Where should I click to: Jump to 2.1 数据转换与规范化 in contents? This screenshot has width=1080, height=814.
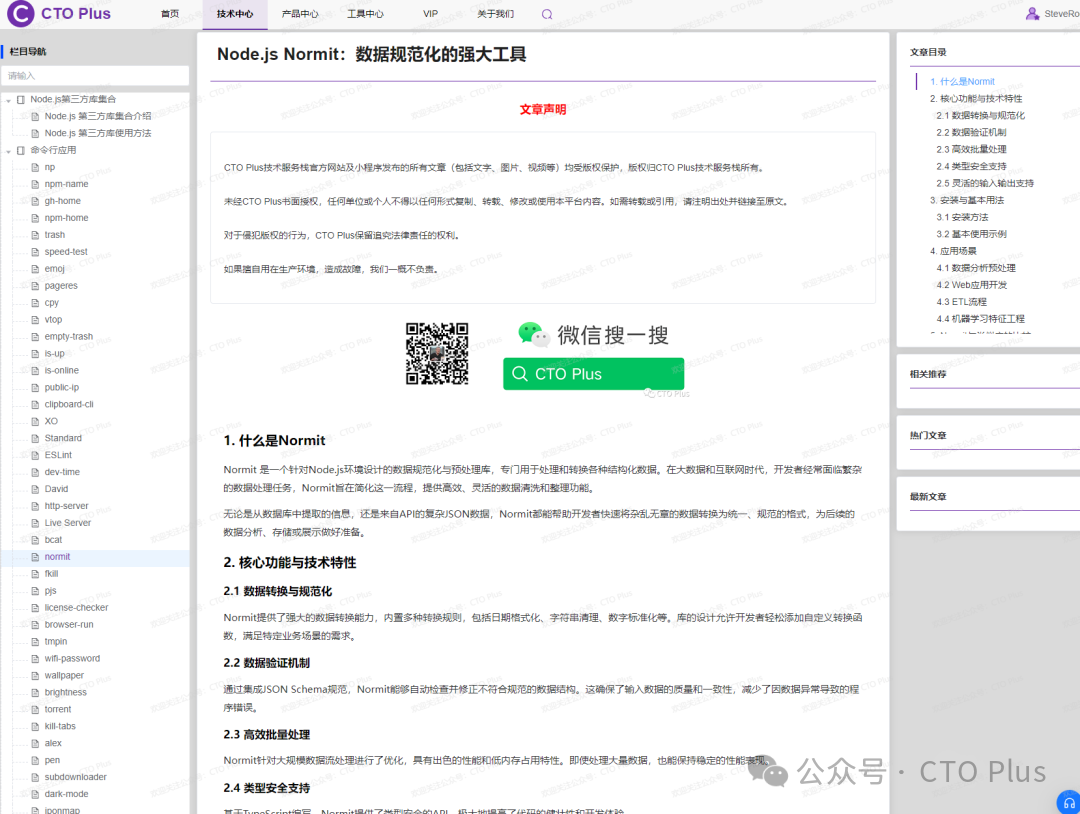tap(980, 115)
